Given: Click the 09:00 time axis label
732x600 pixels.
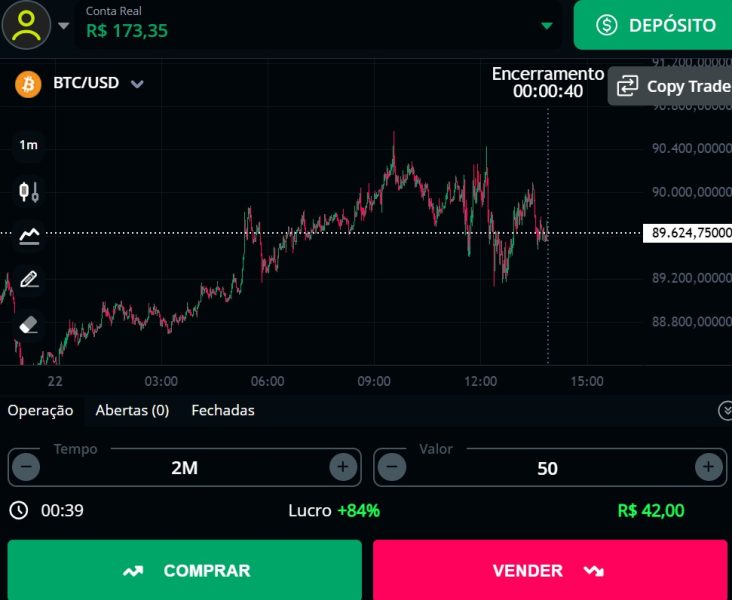Looking at the screenshot, I should coord(374,381).
